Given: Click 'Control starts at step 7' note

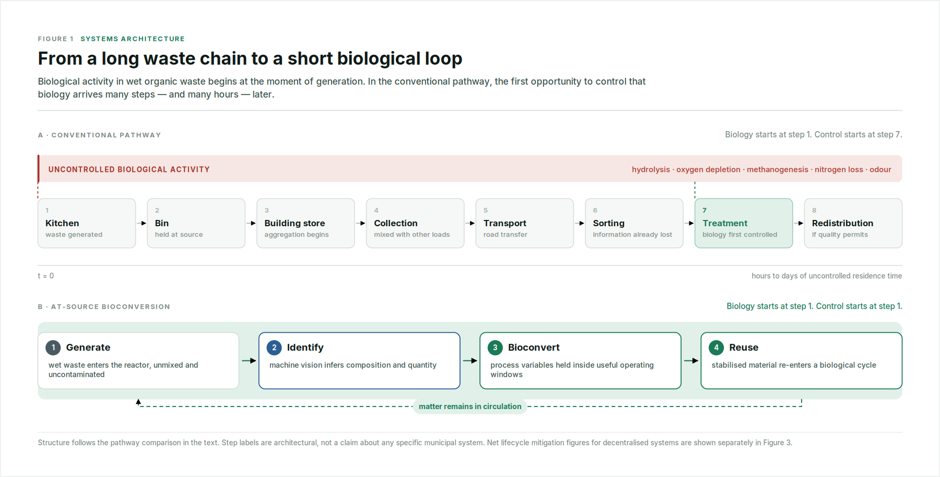Looking at the screenshot, I should coord(858,135).
